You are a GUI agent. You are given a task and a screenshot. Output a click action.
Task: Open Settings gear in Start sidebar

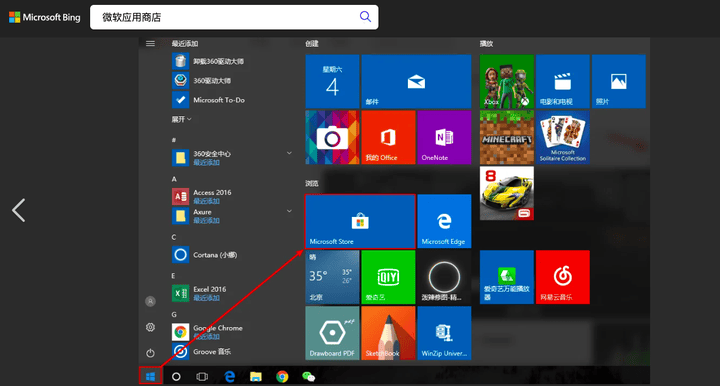(150, 327)
